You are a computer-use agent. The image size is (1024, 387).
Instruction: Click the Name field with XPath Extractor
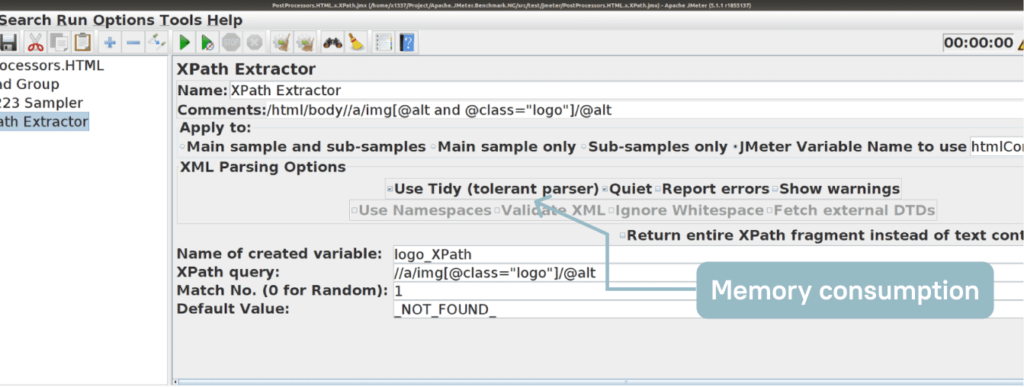pyautogui.click(x=626, y=91)
